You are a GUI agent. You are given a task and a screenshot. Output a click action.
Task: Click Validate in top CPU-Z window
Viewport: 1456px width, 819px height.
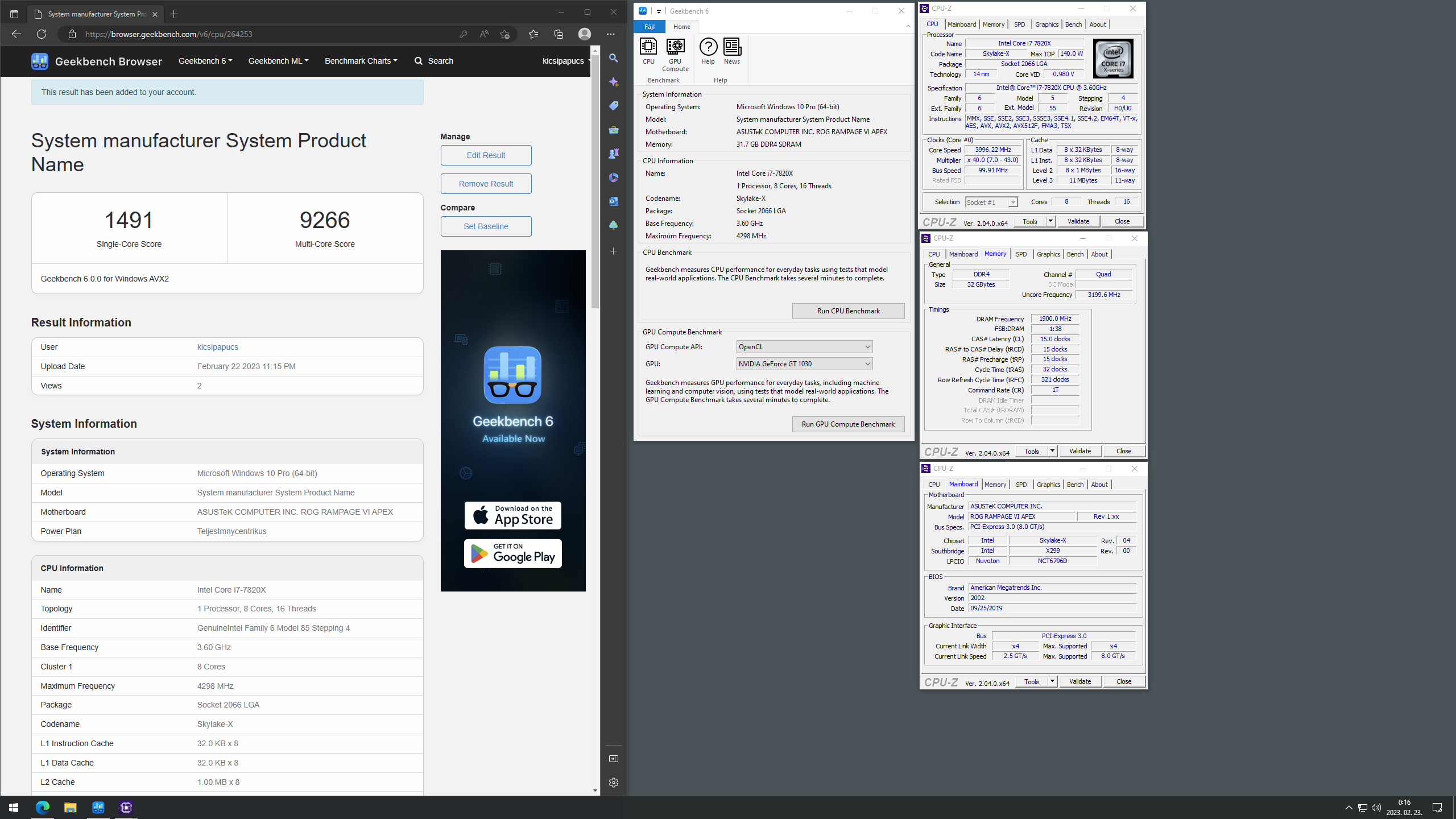pyautogui.click(x=1078, y=221)
